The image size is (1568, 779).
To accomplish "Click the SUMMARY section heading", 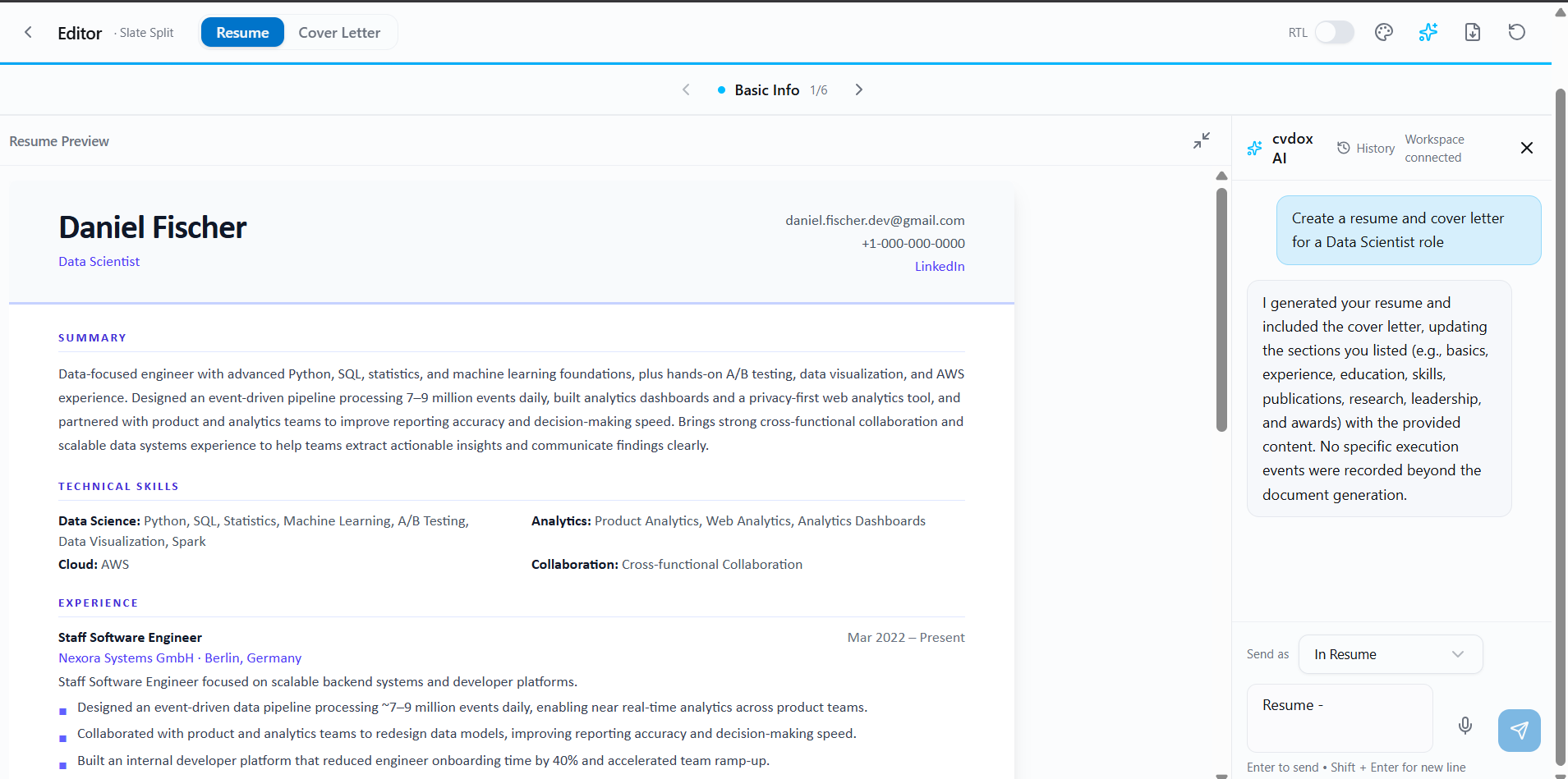I will (92, 338).
